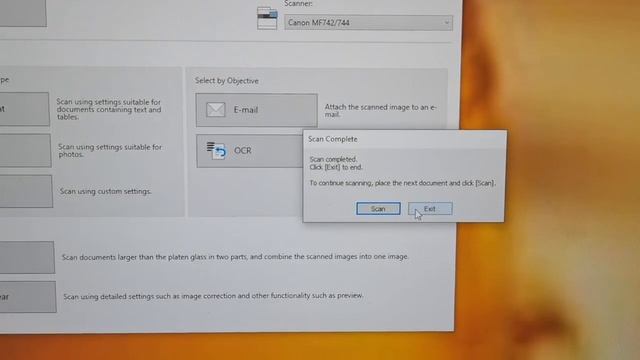Click the 'Scanner:' label text
Image resolution: width=640 pixels, height=360 pixels.
point(298,4)
